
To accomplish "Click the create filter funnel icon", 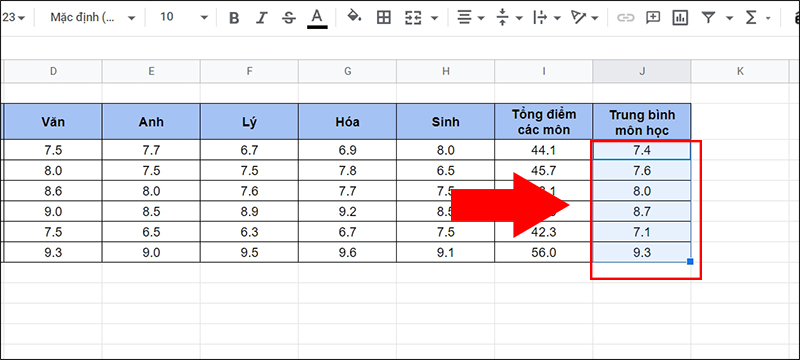I will coord(708,18).
